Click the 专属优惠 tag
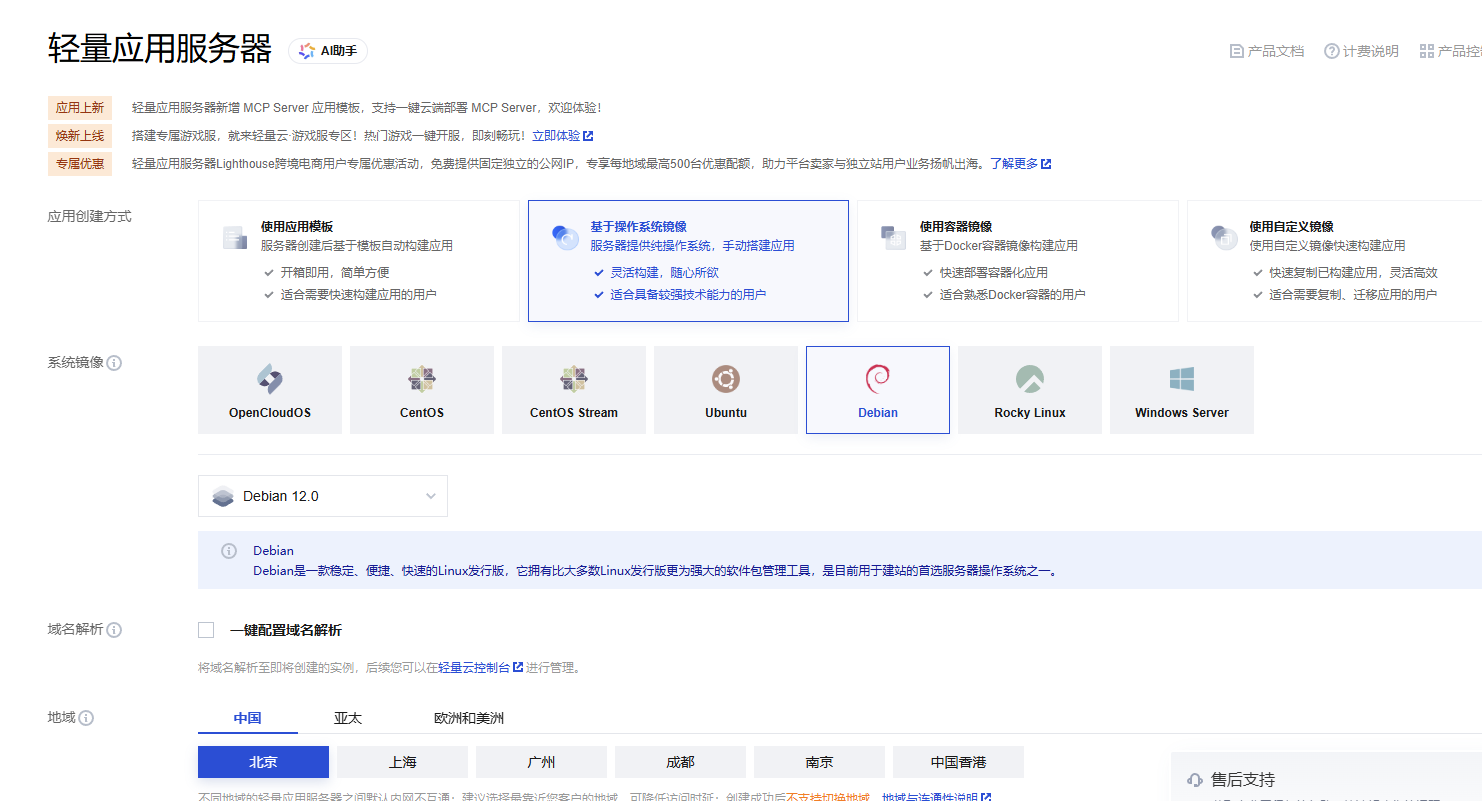The width and height of the screenshot is (1482, 801). [80, 164]
